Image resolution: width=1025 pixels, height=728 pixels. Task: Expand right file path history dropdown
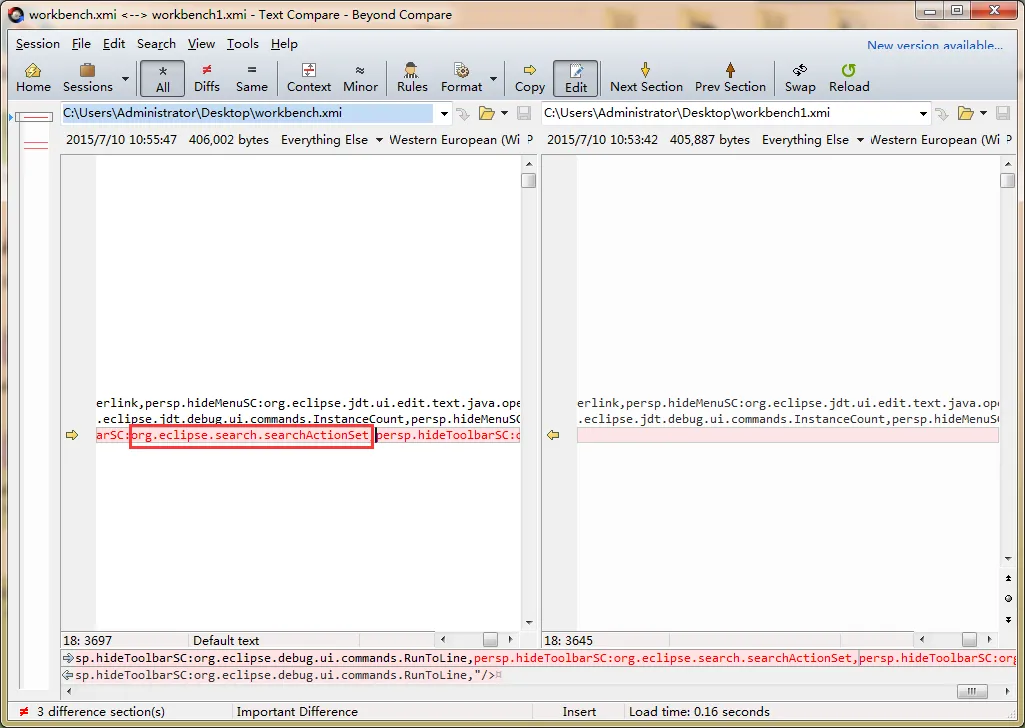tap(923, 114)
